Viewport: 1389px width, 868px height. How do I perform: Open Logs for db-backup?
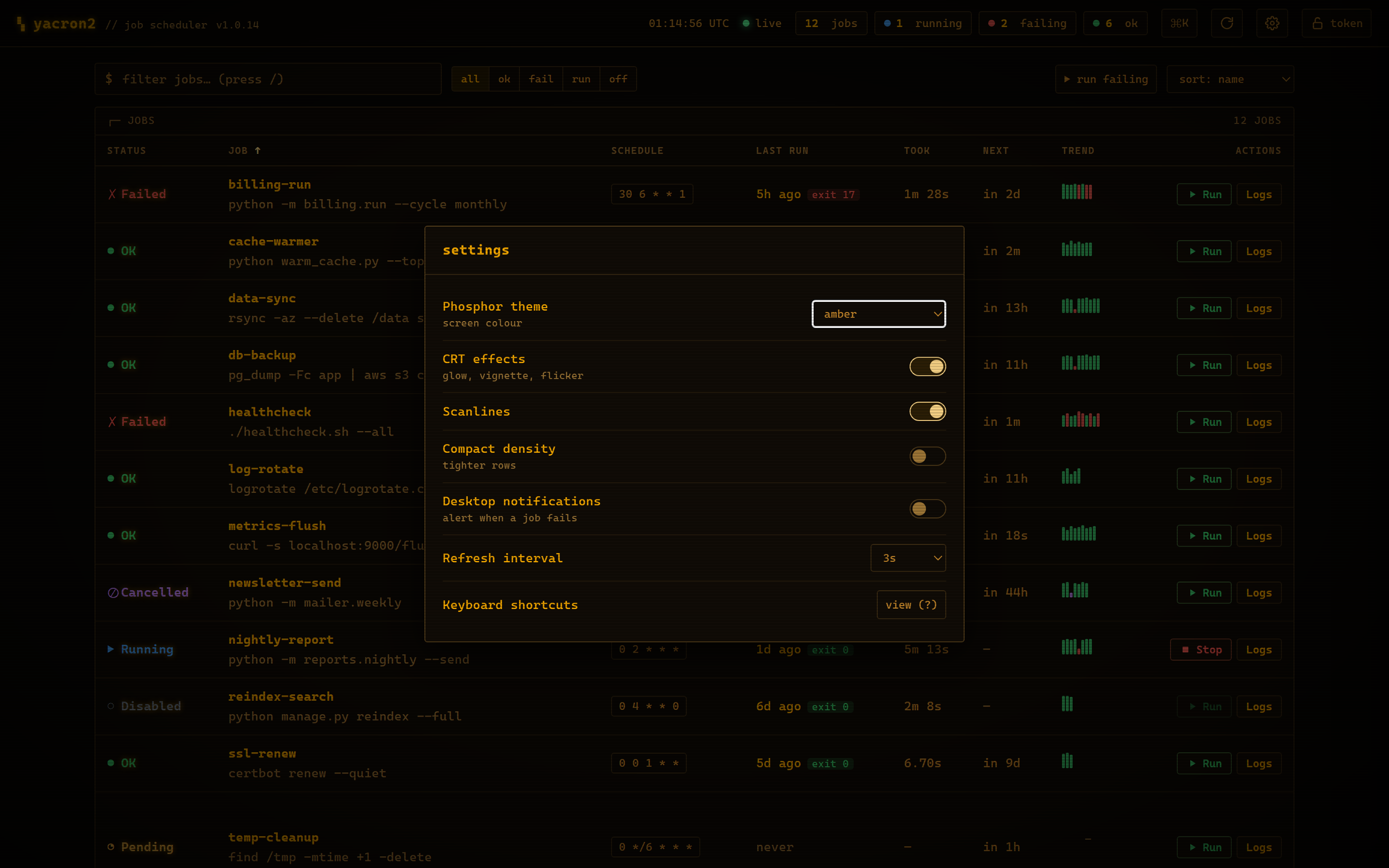pos(1259,365)
